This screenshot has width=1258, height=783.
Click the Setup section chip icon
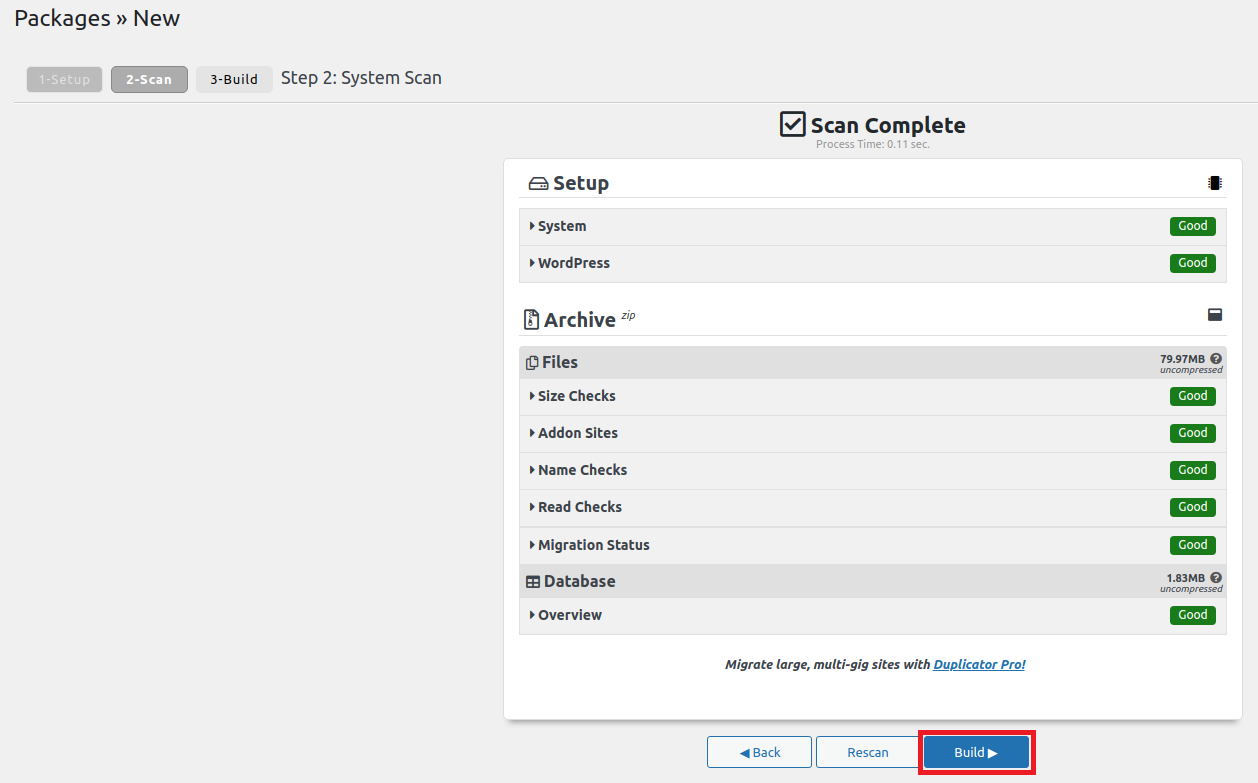[x=1214, y=183]
